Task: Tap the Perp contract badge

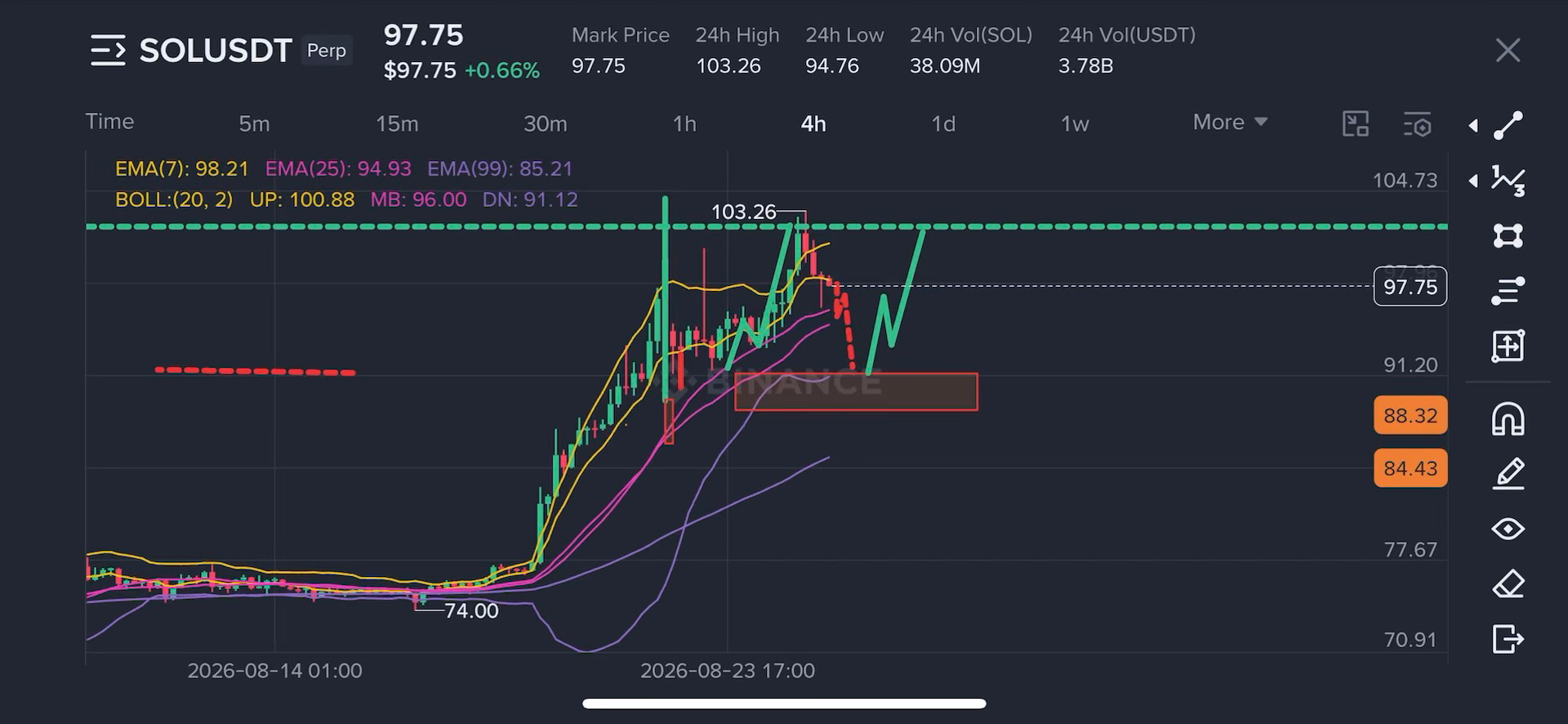Action: click(x=327, y=51)
